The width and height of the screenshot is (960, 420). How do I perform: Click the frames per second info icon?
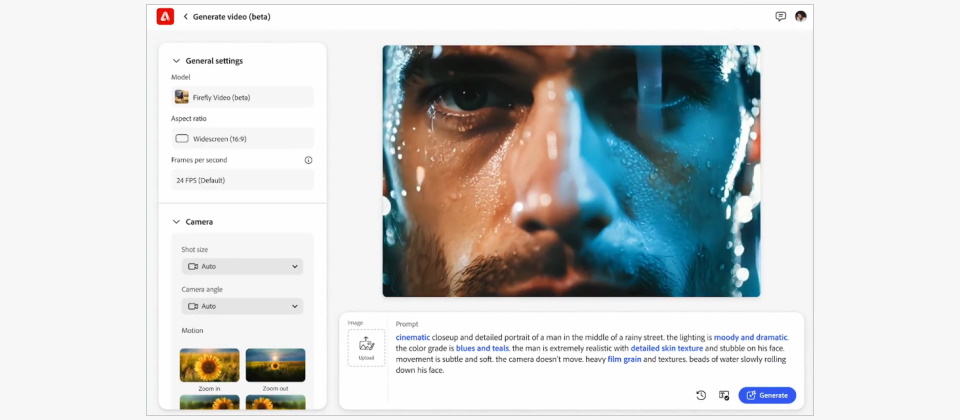308,160
